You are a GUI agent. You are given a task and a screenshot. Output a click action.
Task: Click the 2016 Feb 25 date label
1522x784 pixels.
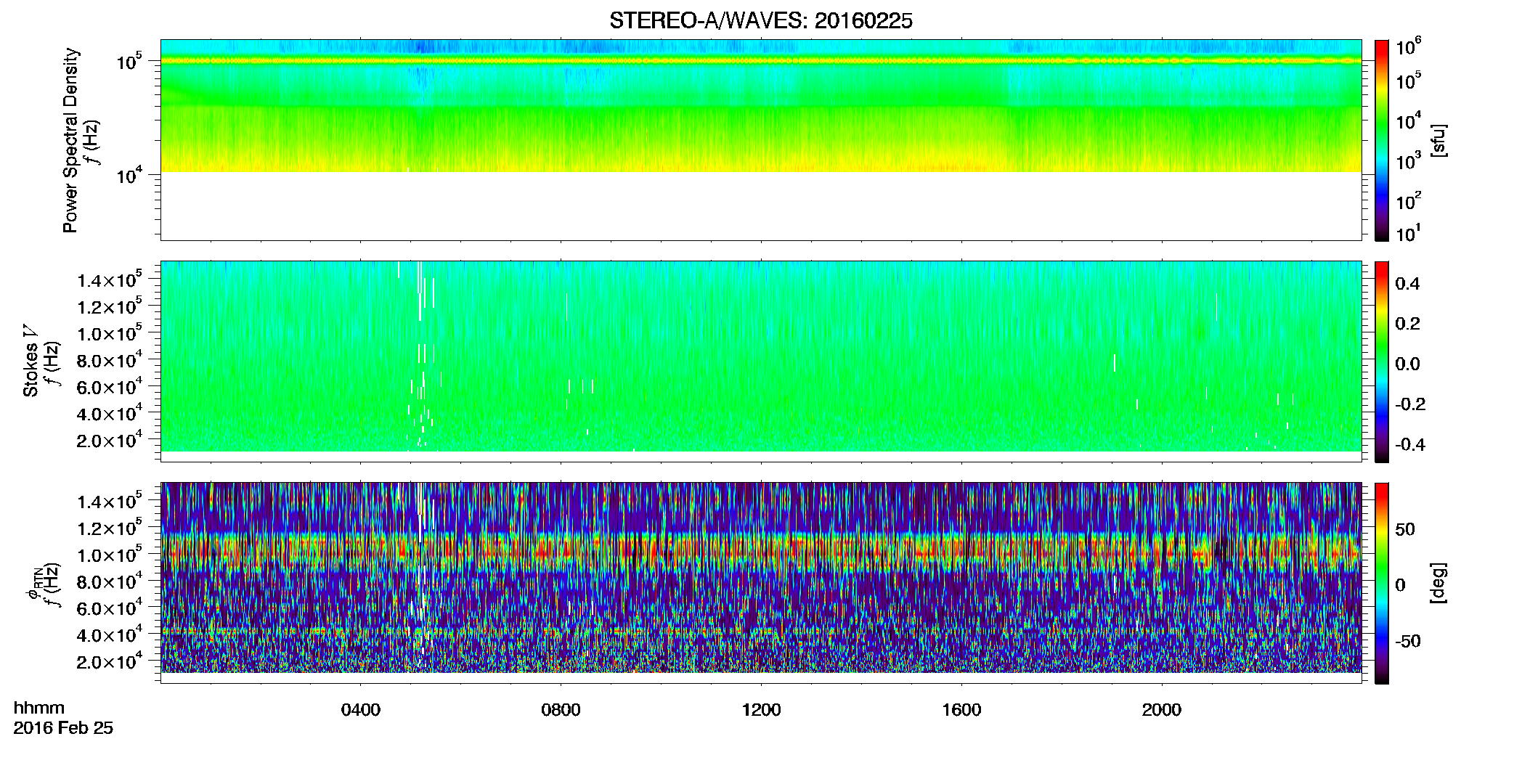[63, 728]
